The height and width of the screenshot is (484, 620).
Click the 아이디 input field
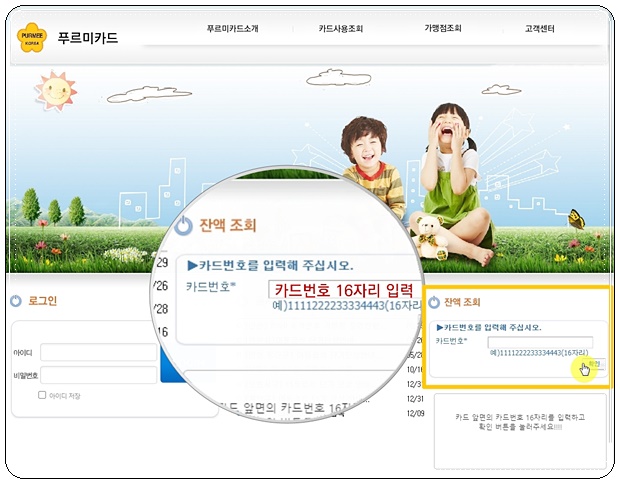(x=98, y=352)
